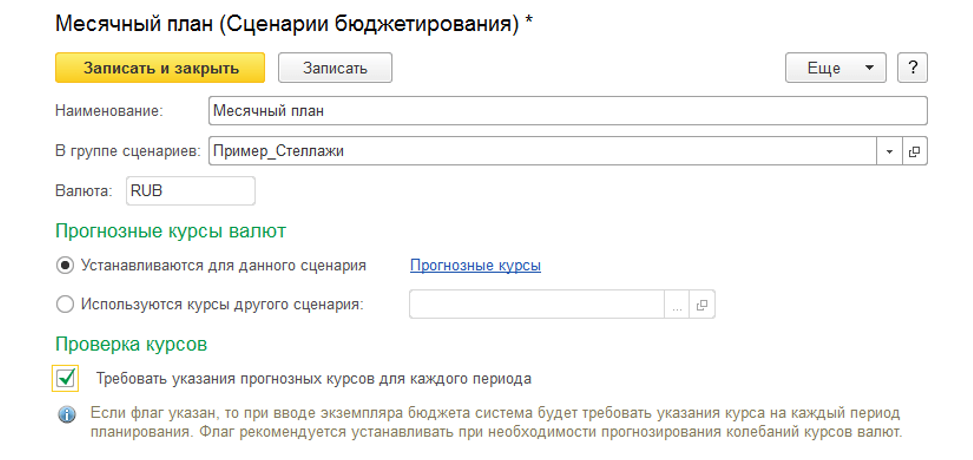Click into the 'Наименование' text field
Viewport: 973px width, 460px height.
(567, 110)
